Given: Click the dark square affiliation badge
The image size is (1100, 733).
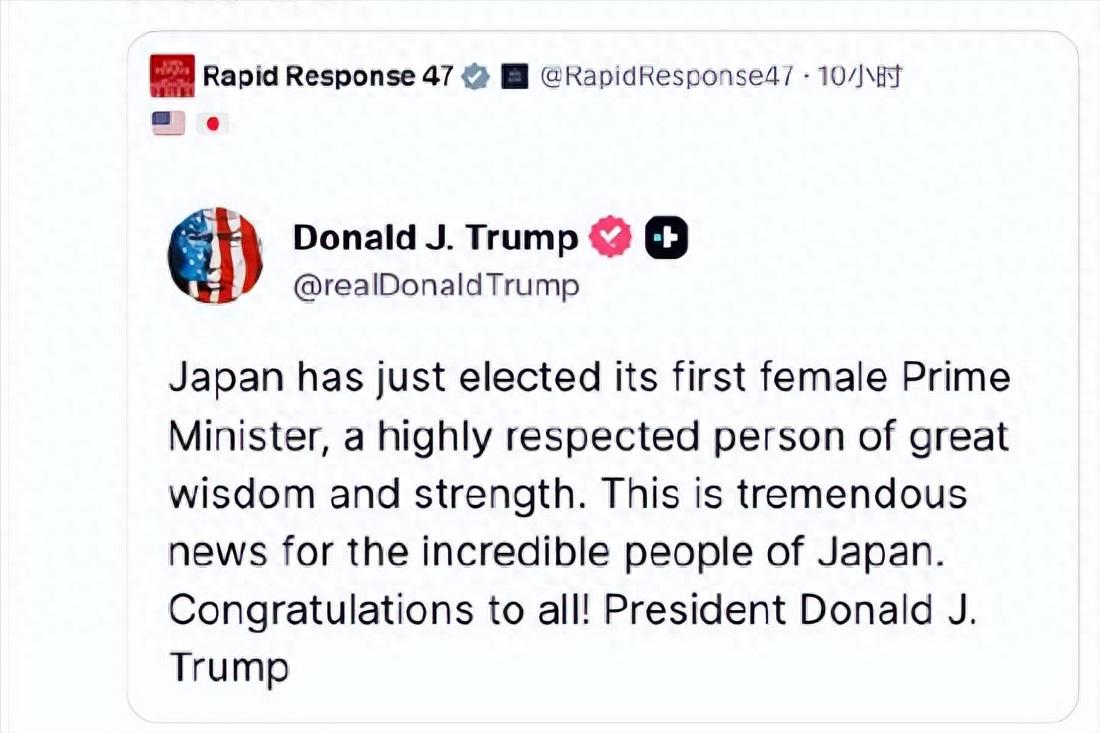Looking at the screenshot, I should 514,76.
